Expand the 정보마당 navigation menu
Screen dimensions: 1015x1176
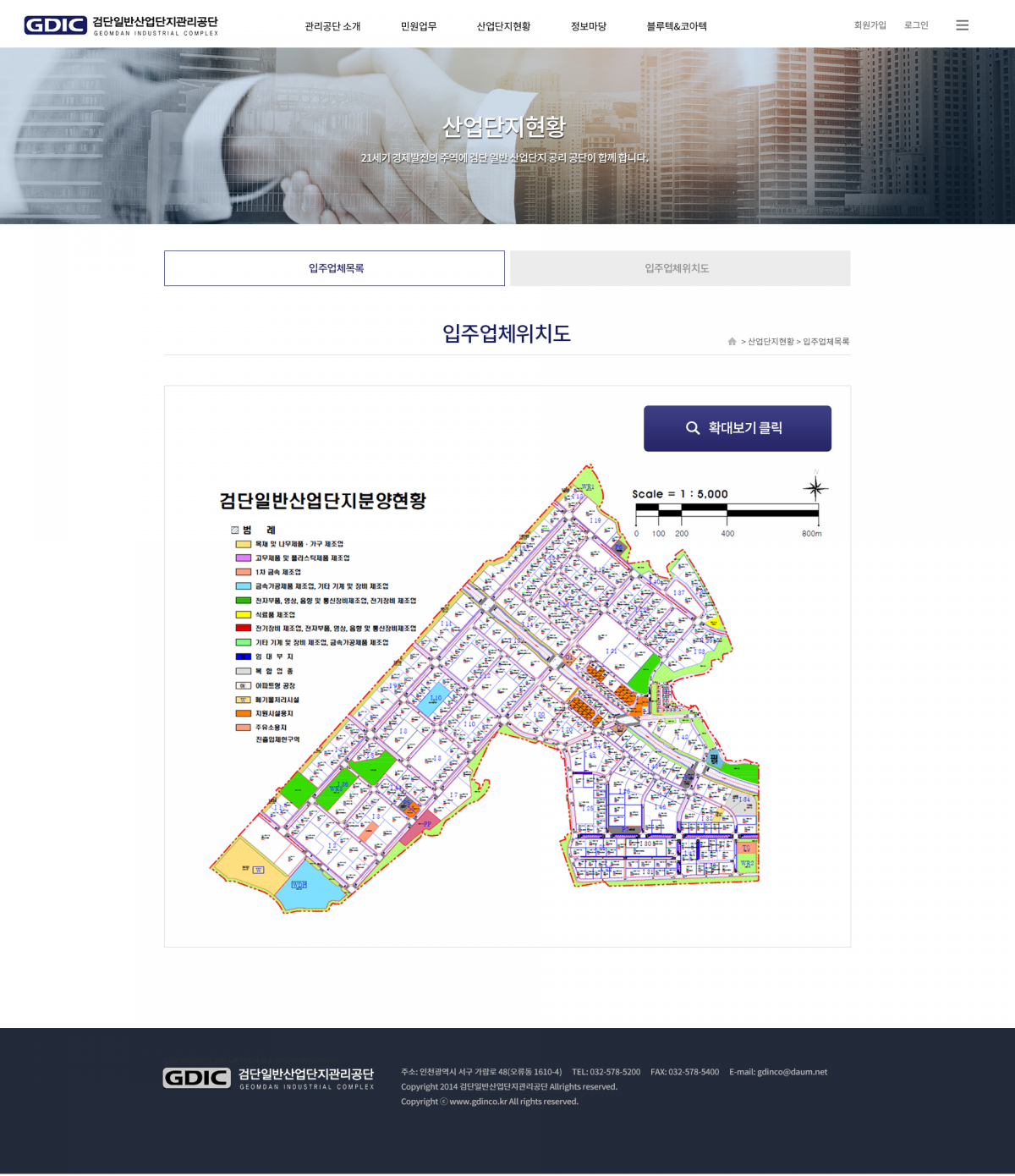click(x=589, y=26)
